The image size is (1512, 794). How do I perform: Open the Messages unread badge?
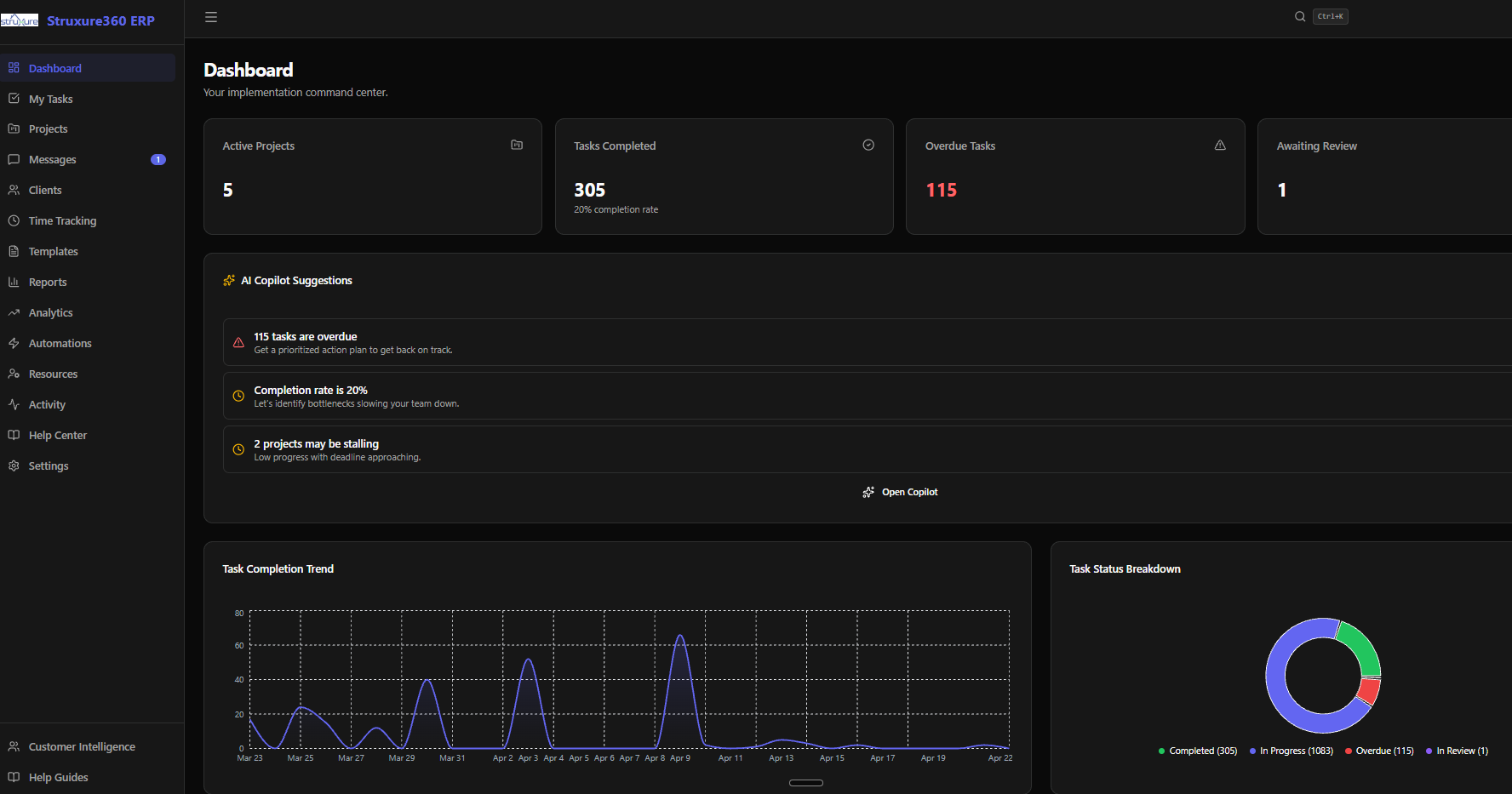pos(158,159)
